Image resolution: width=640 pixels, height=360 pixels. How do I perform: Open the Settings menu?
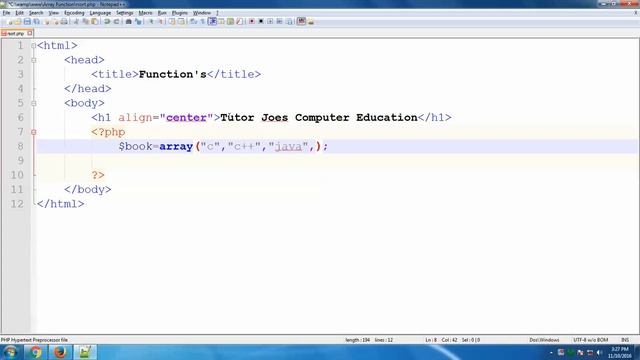tap(124, 13)
